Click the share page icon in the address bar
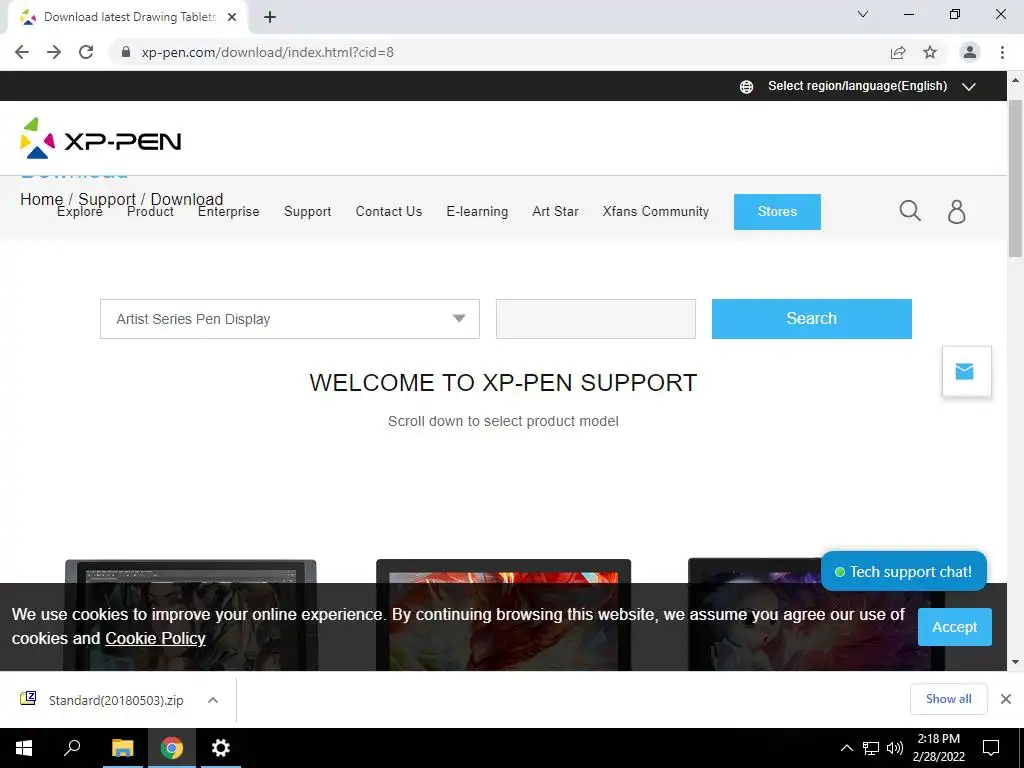This screenshot has width=1024, height=768. pos(898,52)
